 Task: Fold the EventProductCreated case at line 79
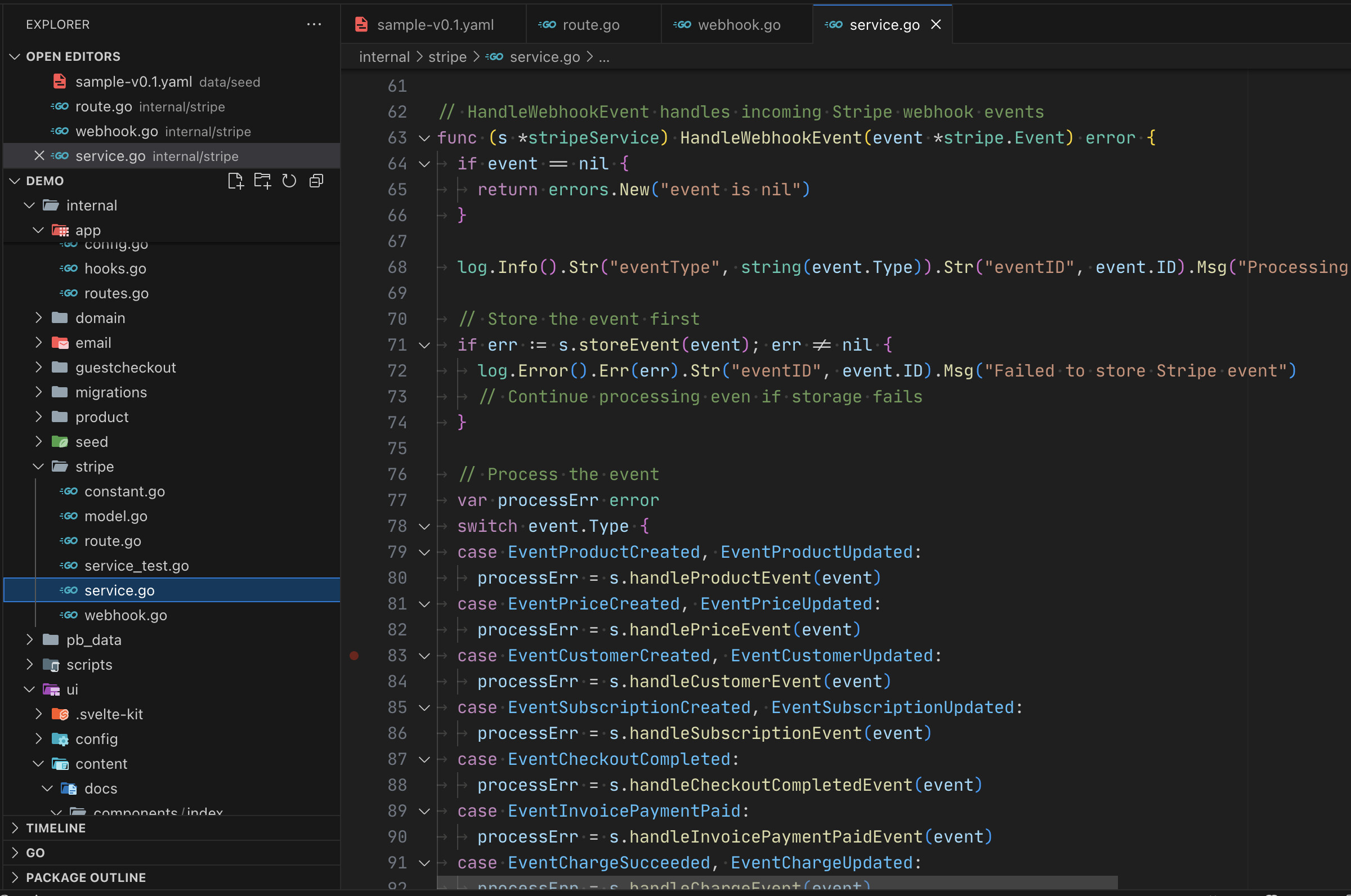click(x=424, y=553)
